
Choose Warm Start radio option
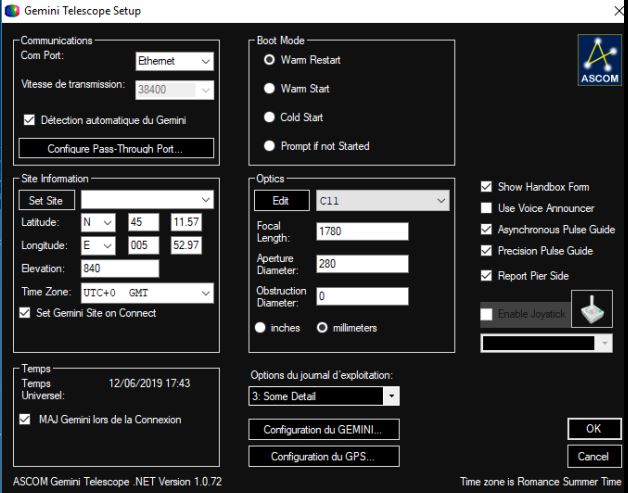point(268,89)
